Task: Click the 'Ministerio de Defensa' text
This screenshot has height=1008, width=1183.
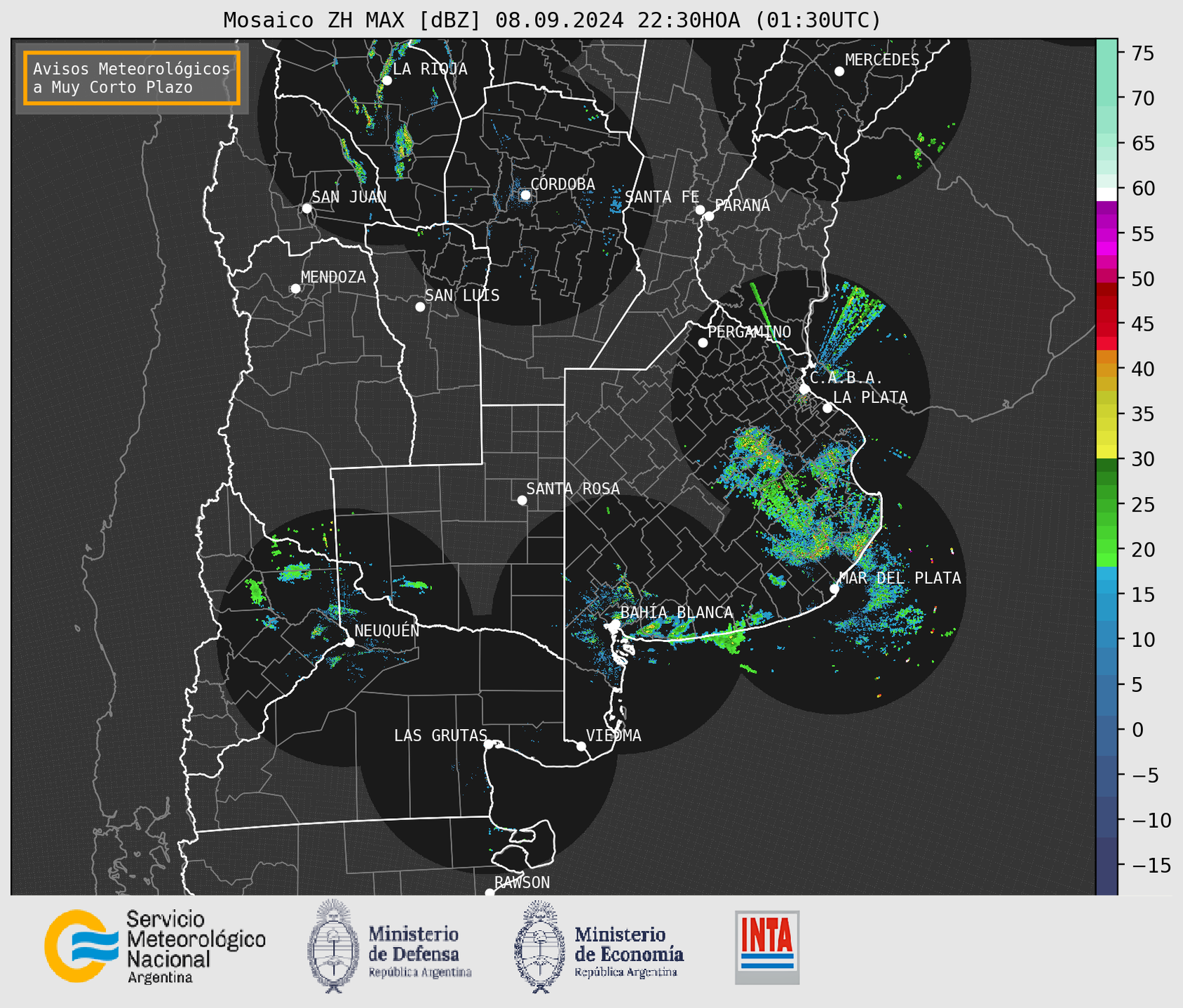Action: click(x=414, y=944)
